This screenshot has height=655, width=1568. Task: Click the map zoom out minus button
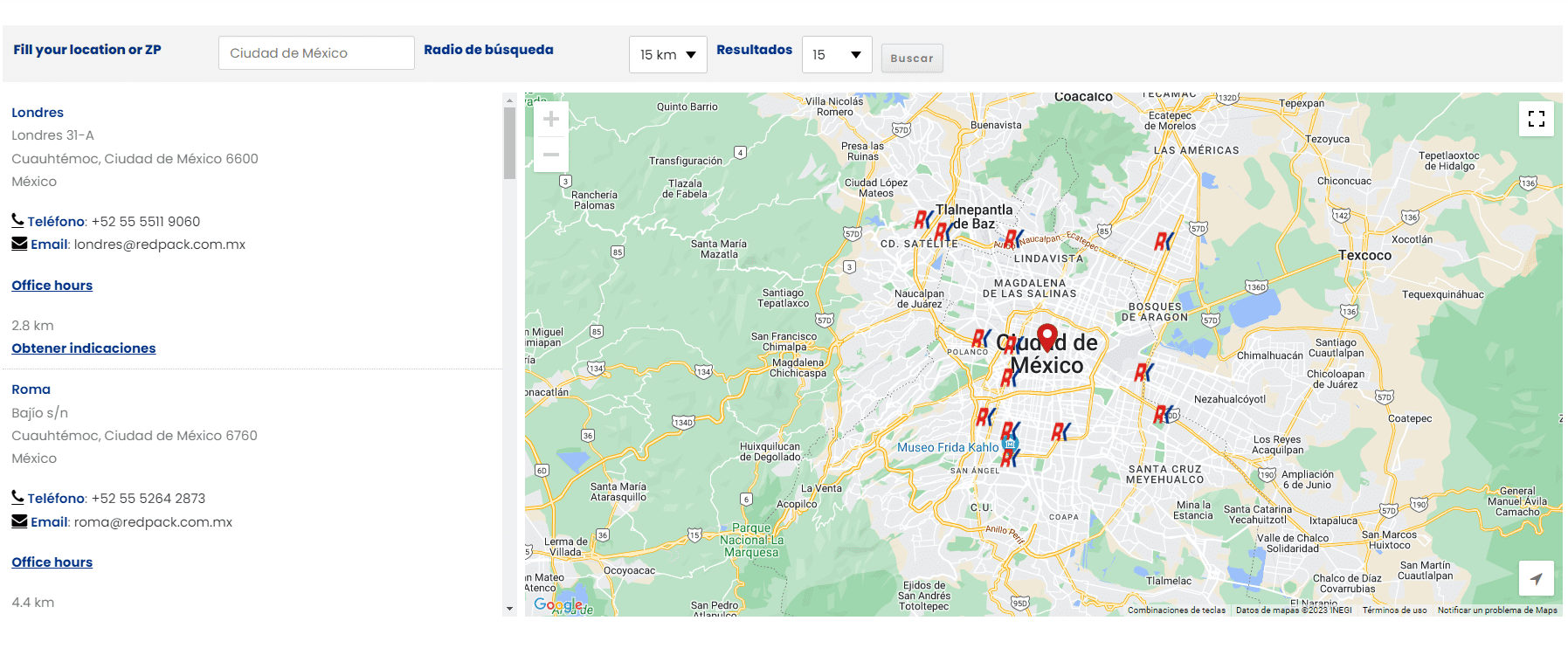point(551,155)
